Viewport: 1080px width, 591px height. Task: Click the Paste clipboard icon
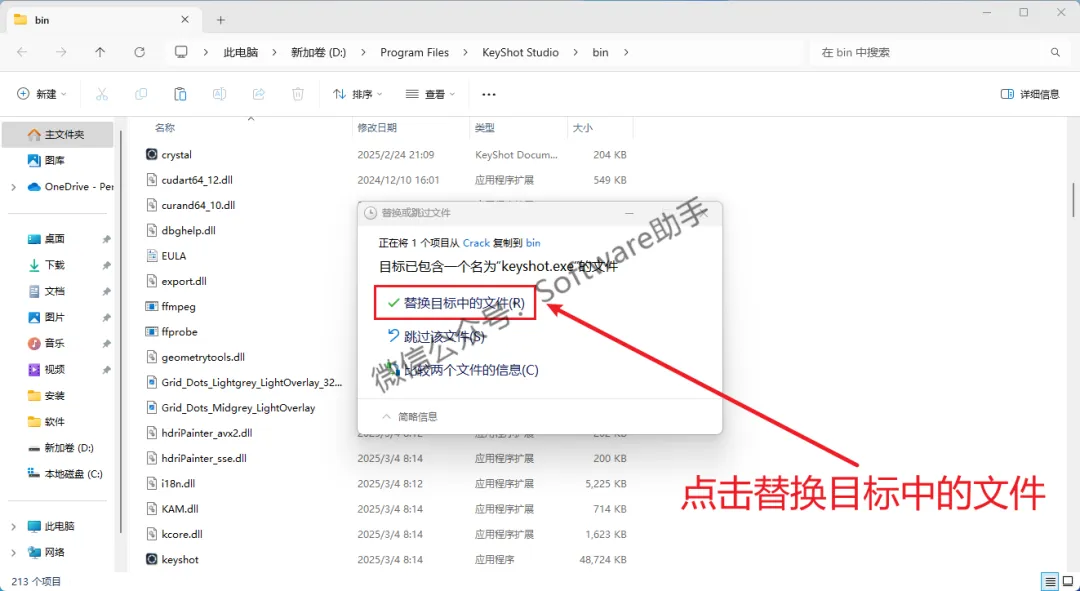point(180,94)
